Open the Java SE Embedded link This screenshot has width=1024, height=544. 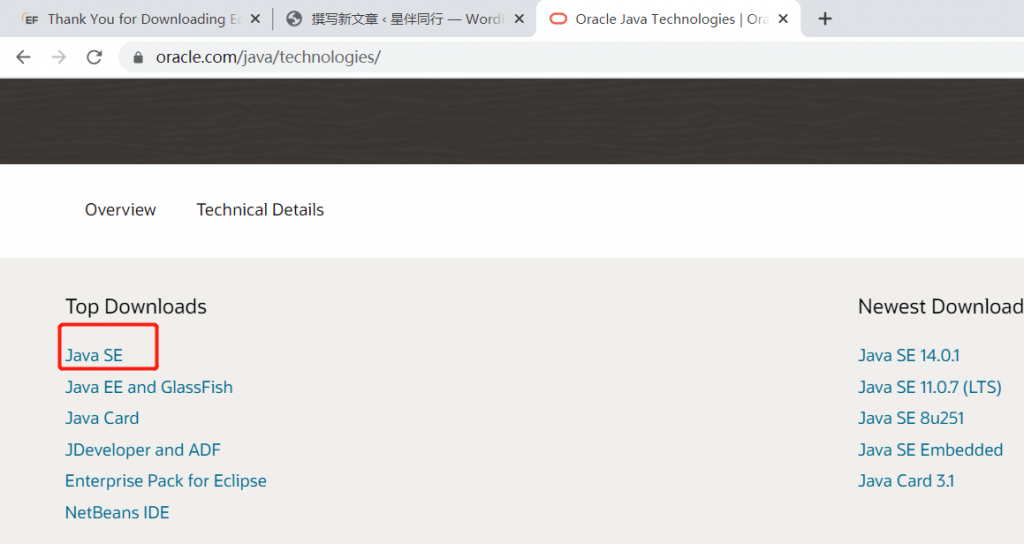[x=930, y=450]
